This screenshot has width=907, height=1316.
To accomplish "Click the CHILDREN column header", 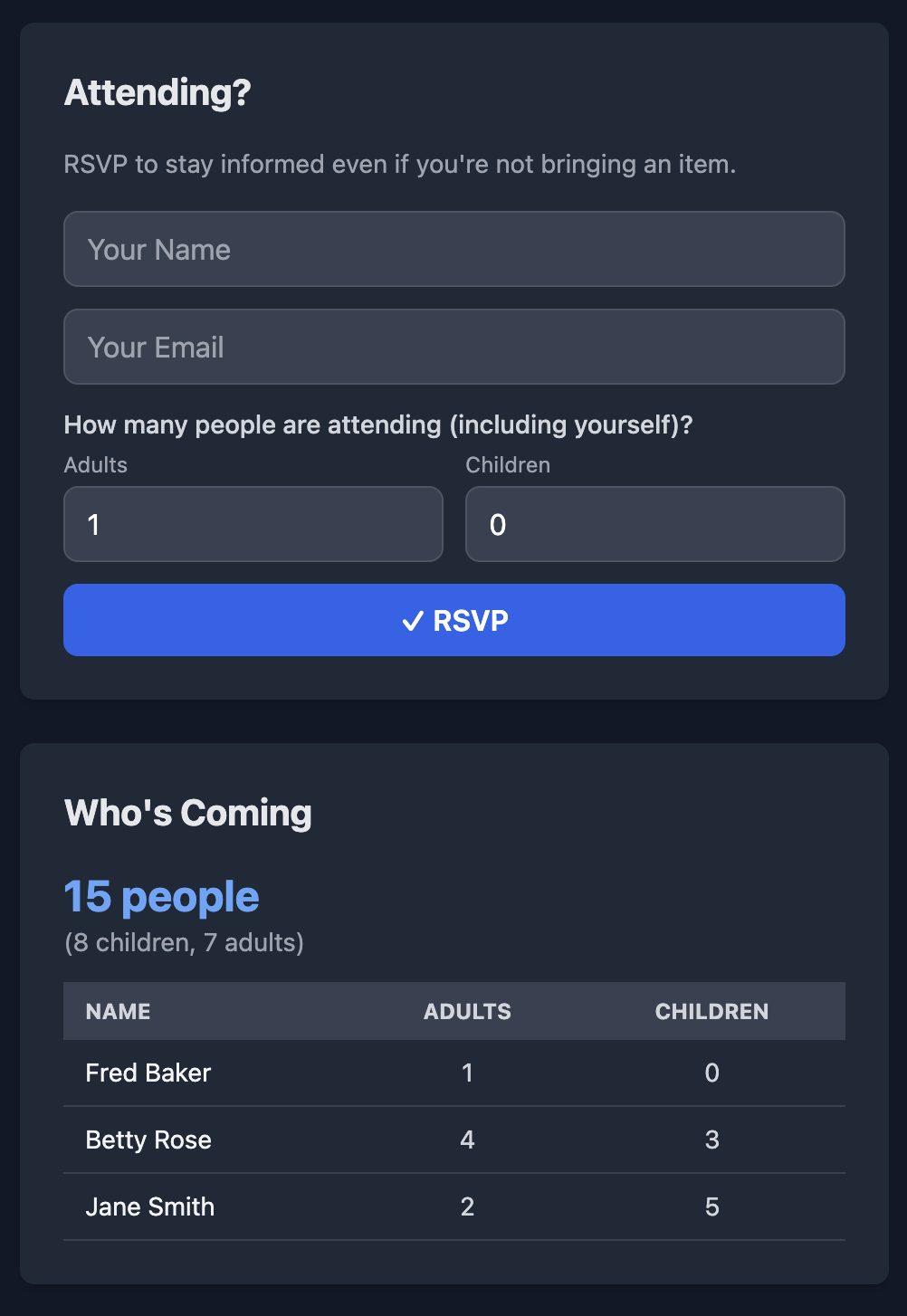I will click(711, 1011).
